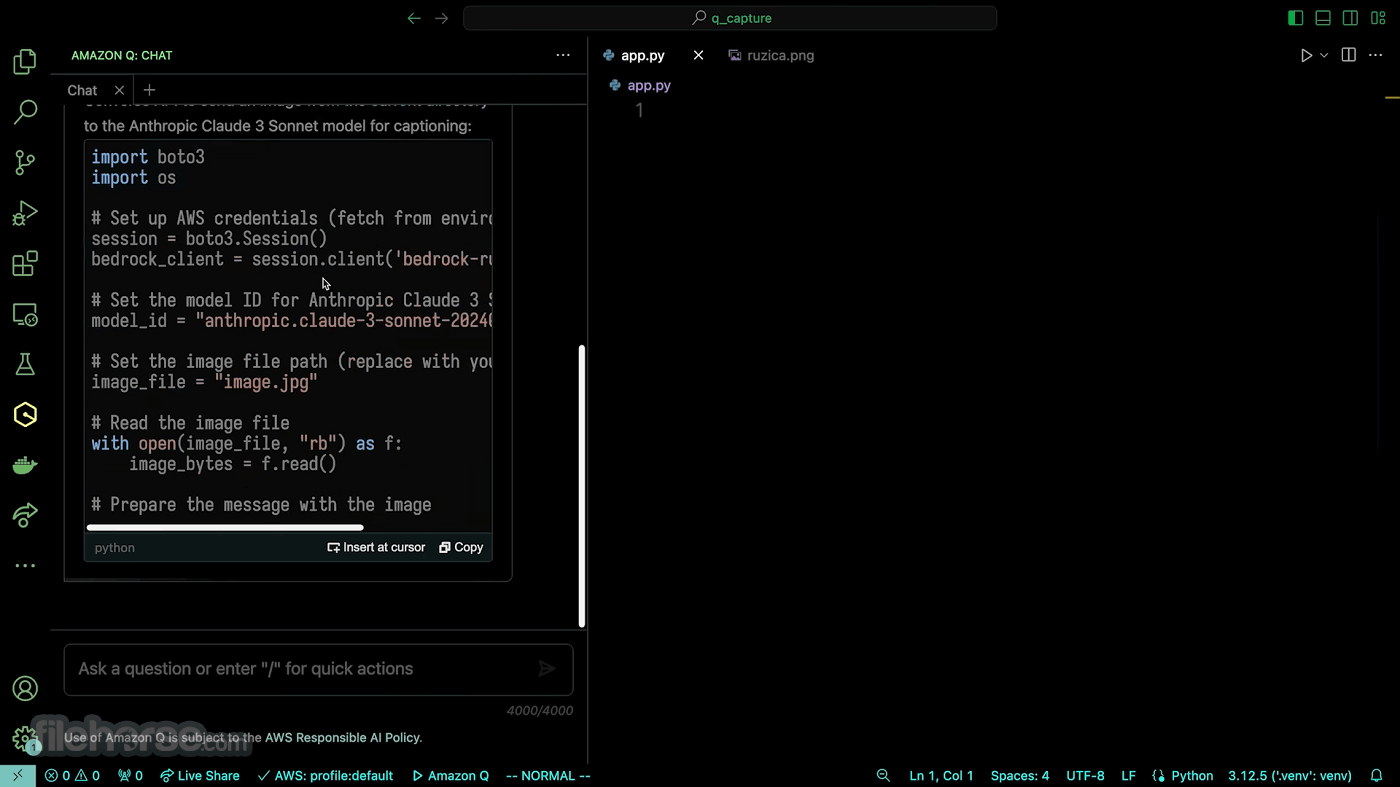Open the Live Share arrow view
The height and width of the screenshot is (787, 1400).
25,515
